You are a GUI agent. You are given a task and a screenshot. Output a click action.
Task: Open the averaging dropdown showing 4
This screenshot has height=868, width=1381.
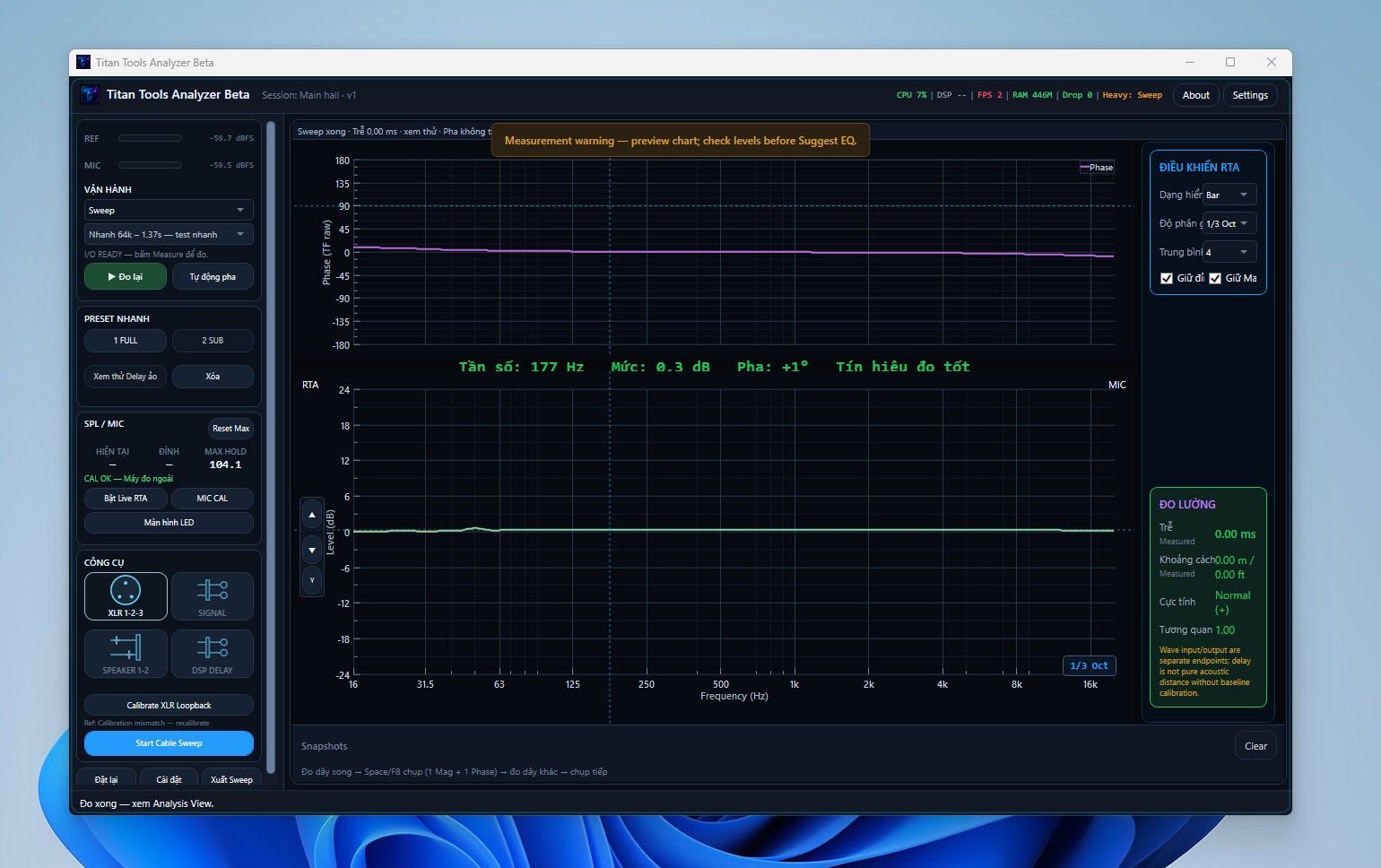tap(1229, 252)
